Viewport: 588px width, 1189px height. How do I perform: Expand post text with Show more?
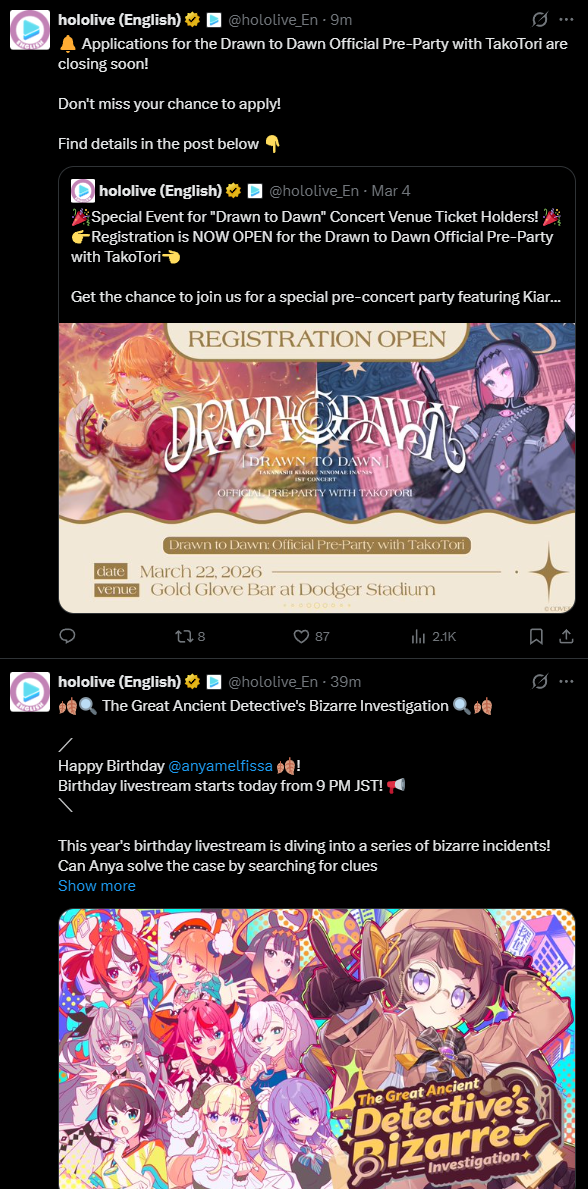tap(97, 886)
